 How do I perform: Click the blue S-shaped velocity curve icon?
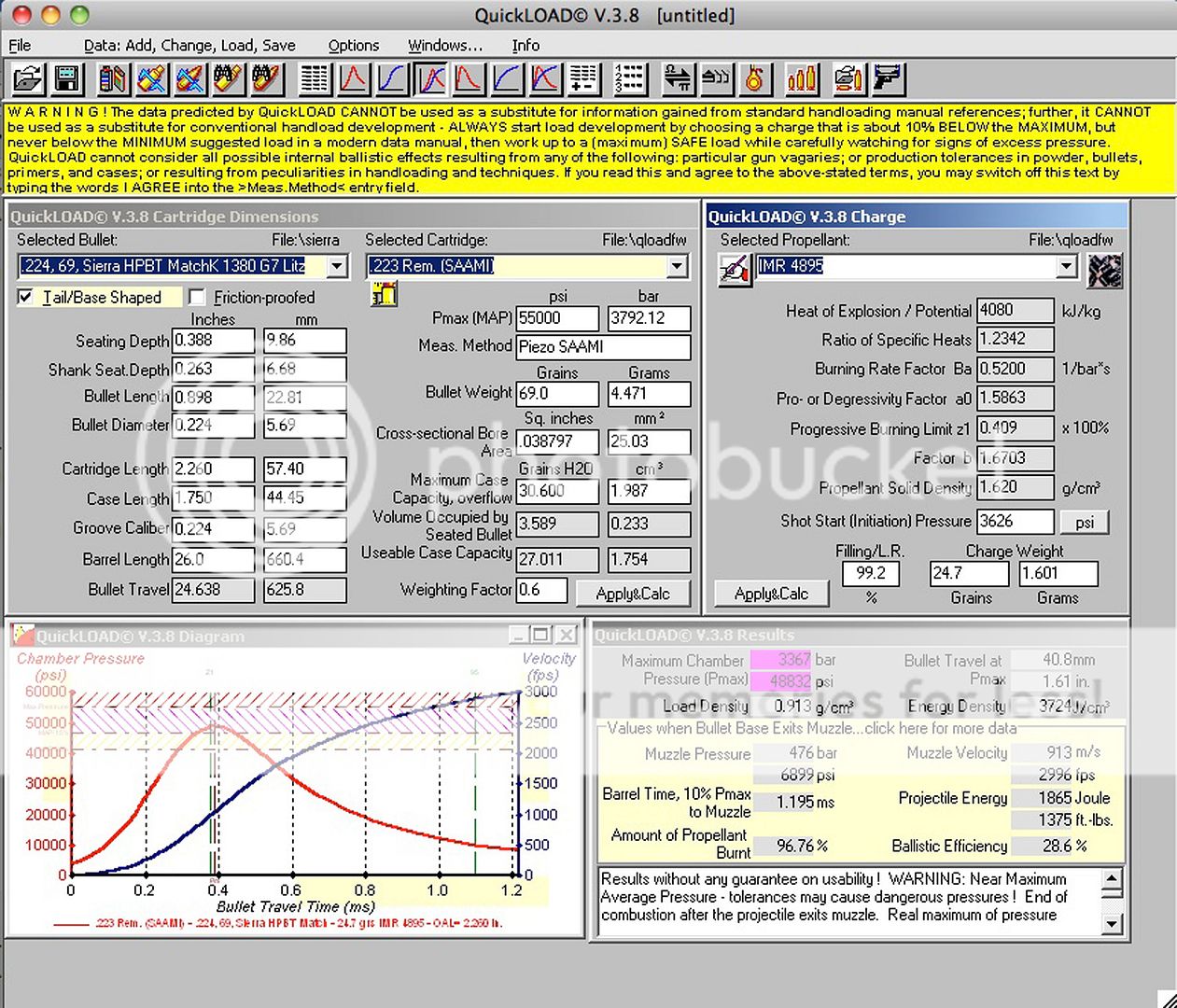point(392,78)
